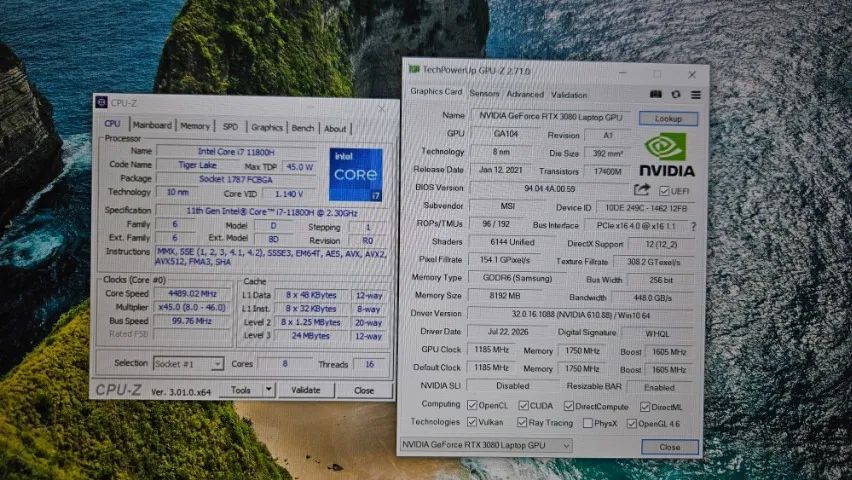
Task: Switch to the Memory tab in CPU-Z
Action: pos(195,126)
